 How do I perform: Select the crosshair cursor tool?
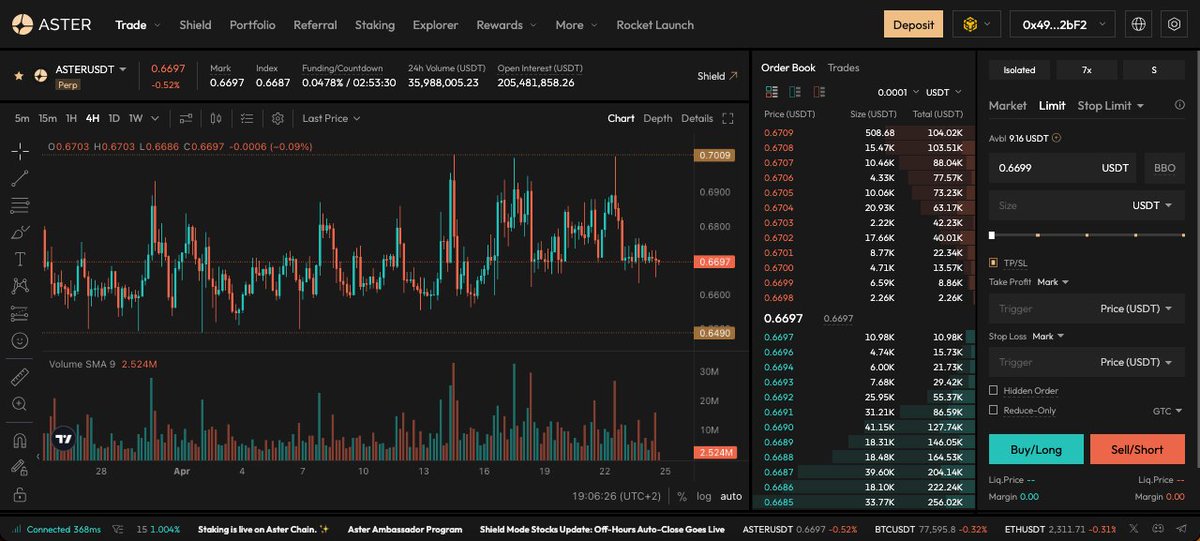pos(20,152)
